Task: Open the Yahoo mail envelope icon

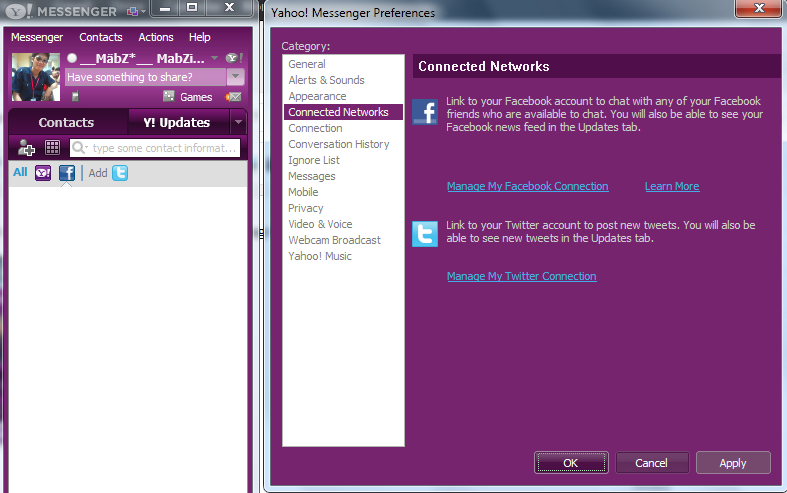Action: tap(234, 97)
